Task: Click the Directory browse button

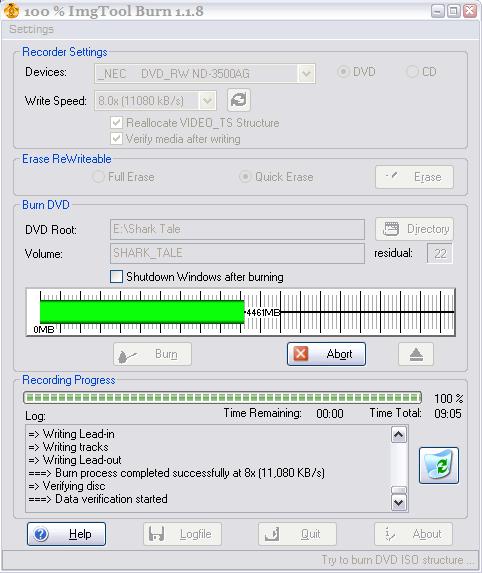Action: click(x=414, y=229)
